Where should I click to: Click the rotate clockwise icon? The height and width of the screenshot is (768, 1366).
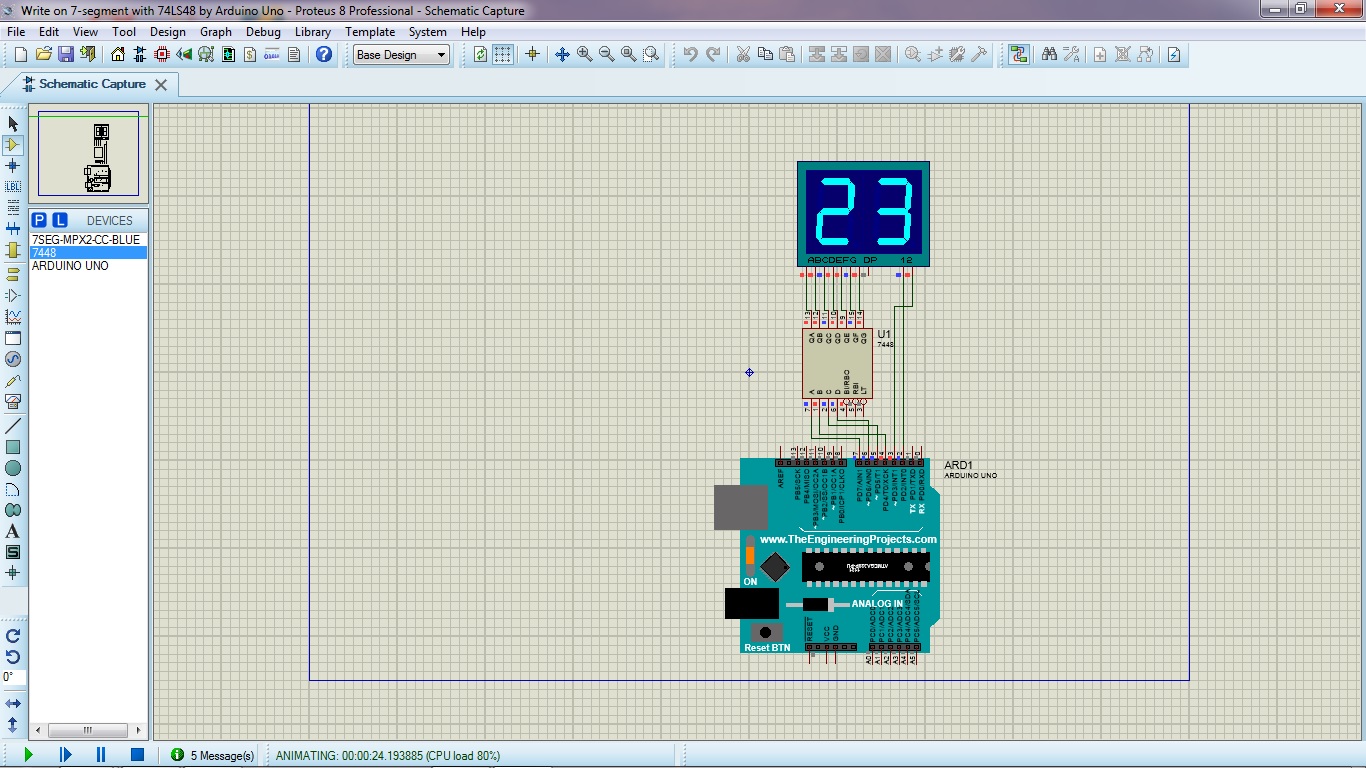(12, 637)
